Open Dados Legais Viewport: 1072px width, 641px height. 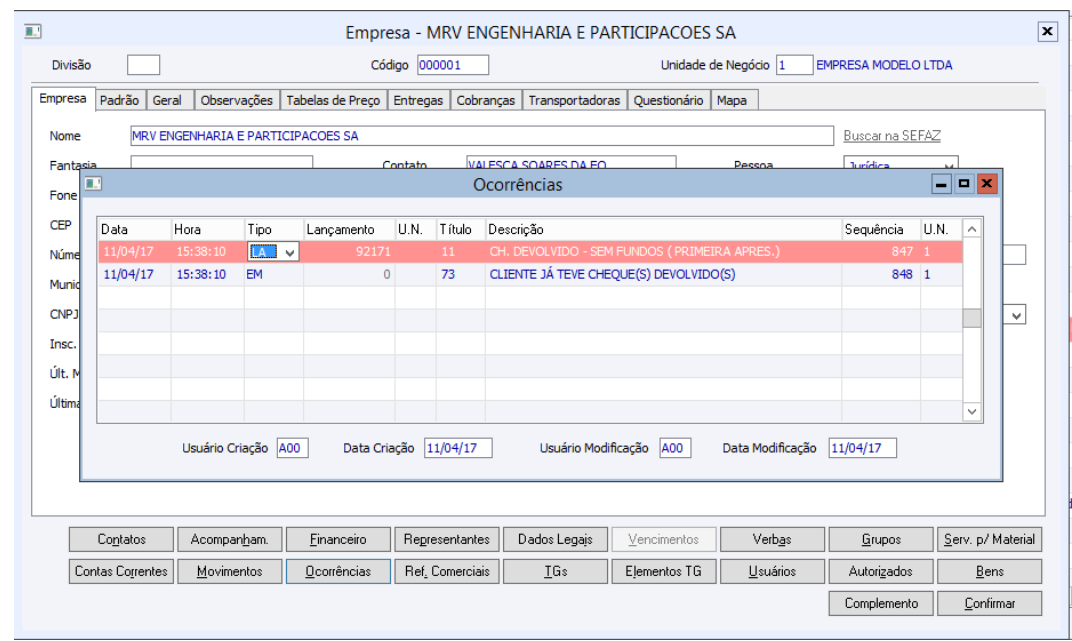click(555, 539)
